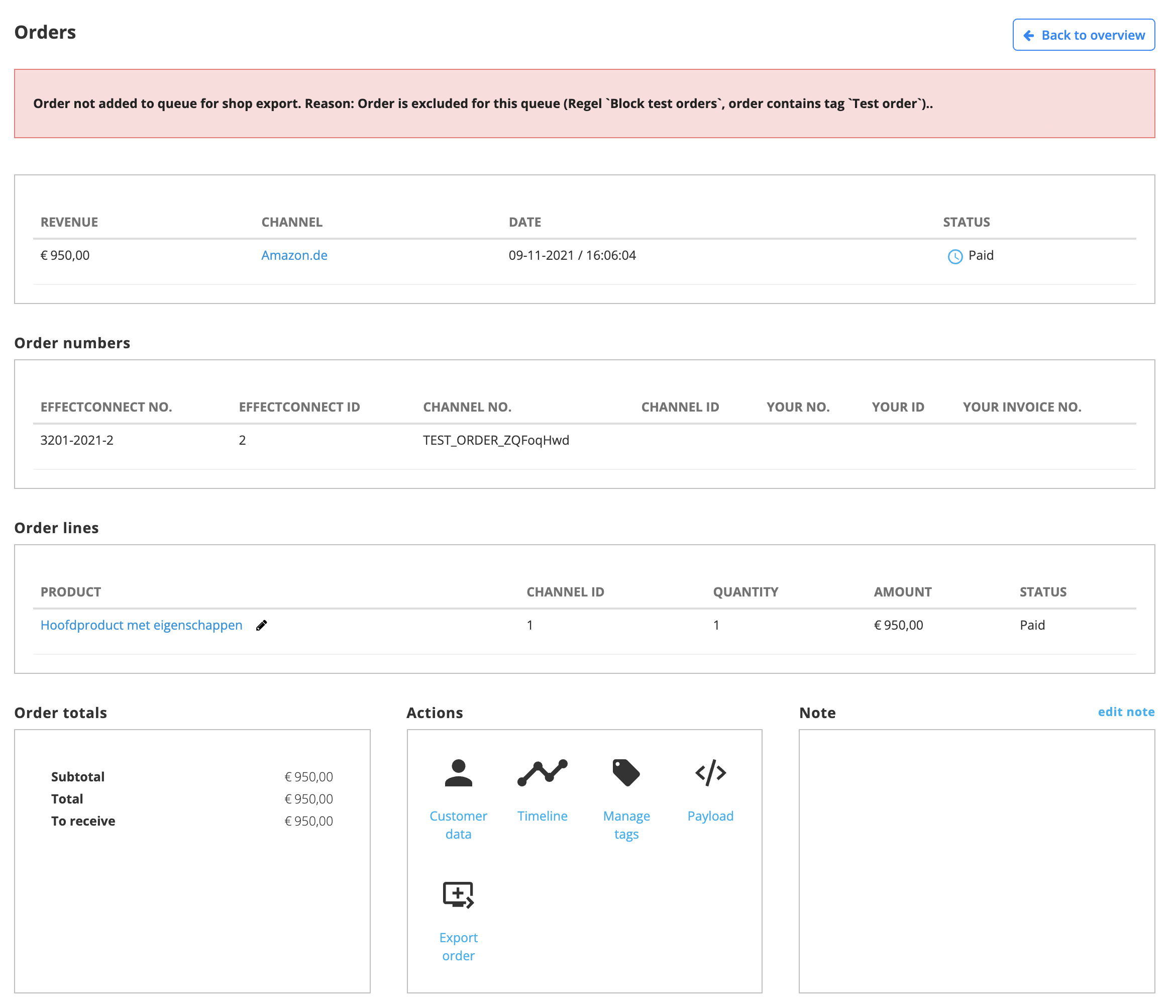Click the TEST_ORDER_ZQFoqHwd channel number
This screenshot has height=1008, width=1176.
495,440
